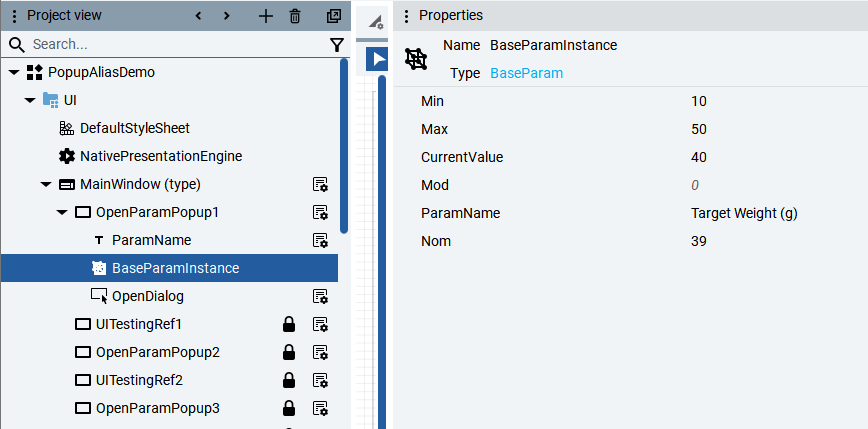Image resolution: width=868 pixels, height=429 pixels.
Task: Click the magnifier search icon
Action: click(x=17, y=45)
